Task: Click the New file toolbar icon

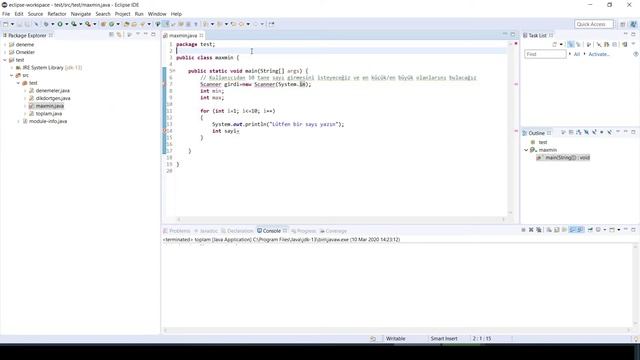Action: point(5,24)
